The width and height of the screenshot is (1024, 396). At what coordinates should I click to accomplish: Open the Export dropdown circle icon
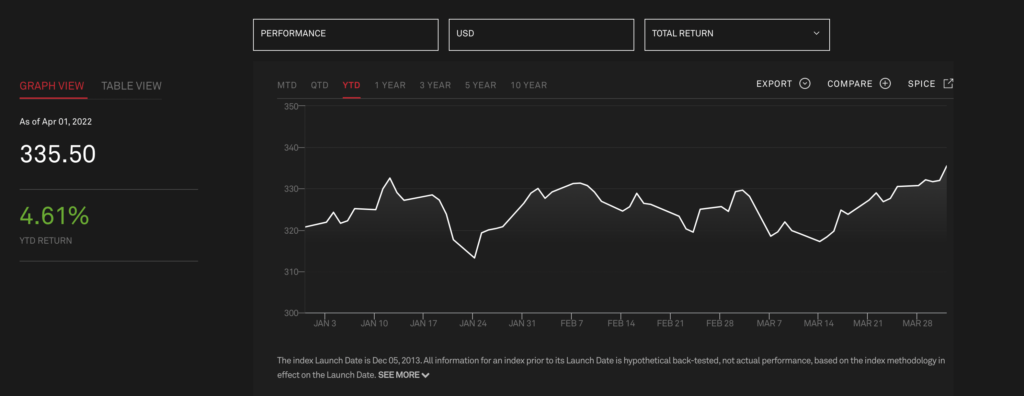point(805,84)
